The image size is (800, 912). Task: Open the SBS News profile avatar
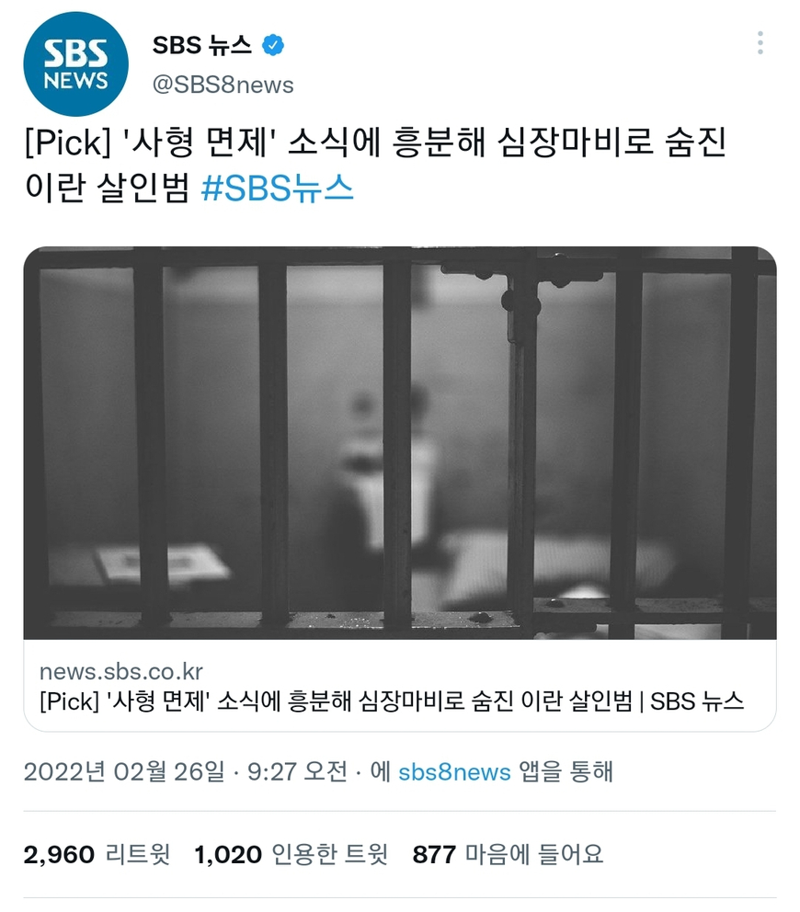(x=76, y=64)
